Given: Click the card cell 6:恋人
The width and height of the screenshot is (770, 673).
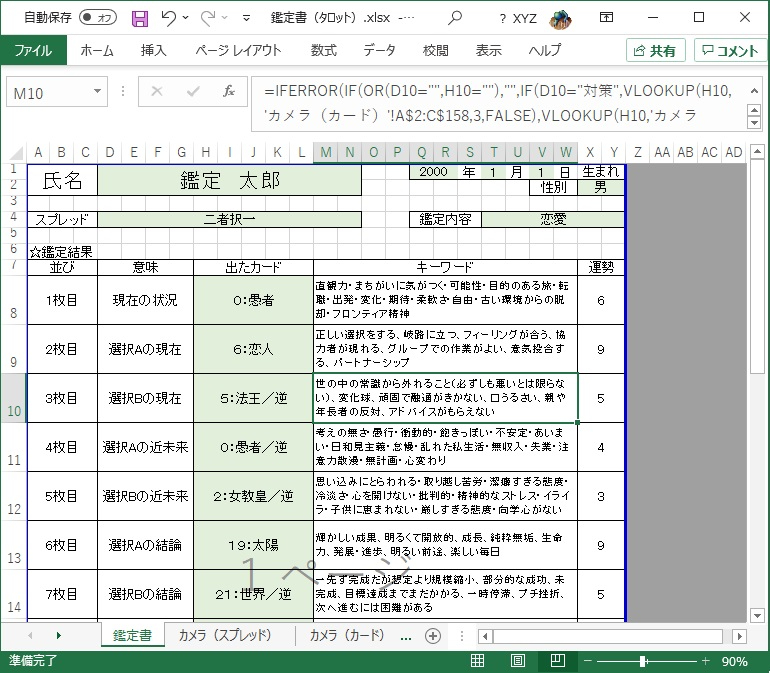Looking at the screenshot, I should [x=253, y=349].
